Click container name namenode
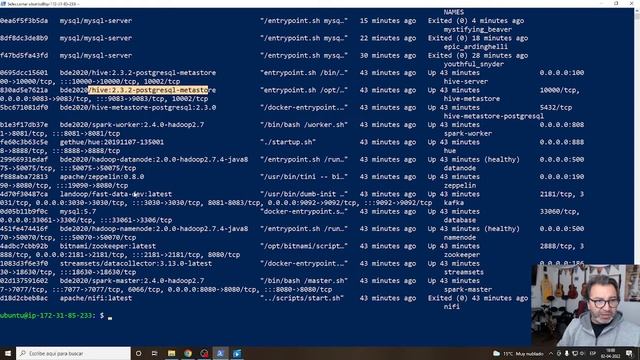 pyautogui.click(x=460, y=237)
